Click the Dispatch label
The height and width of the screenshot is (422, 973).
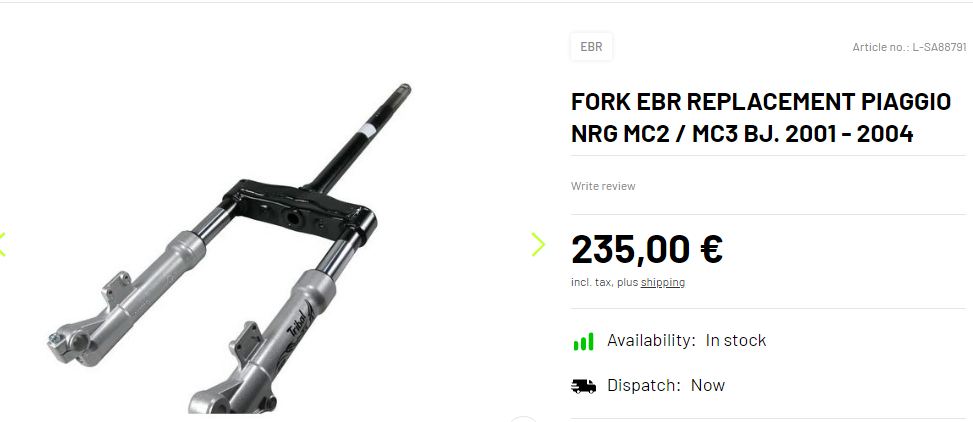point(643,385)
